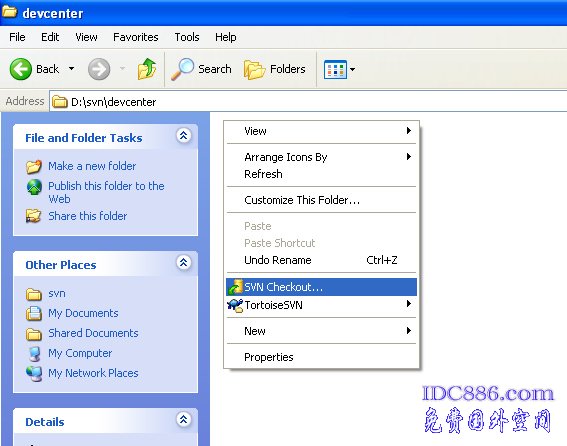This screenshot has height=446, width=567.
Task: Click the Views grid icon
Action: click(335, 69)
